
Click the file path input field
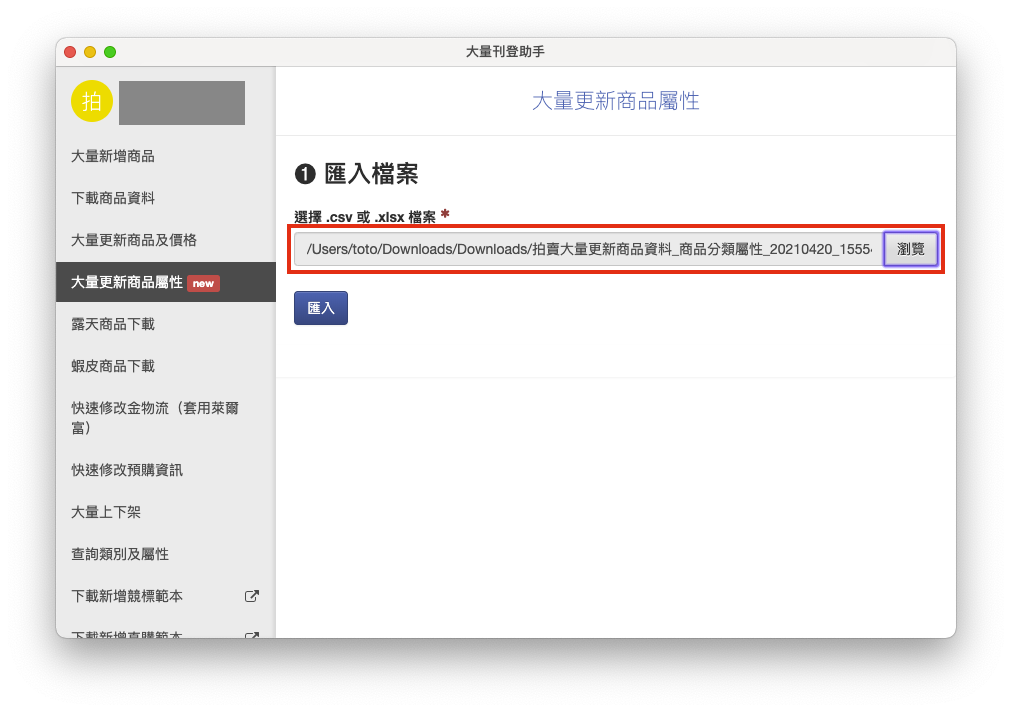point(588,249)
